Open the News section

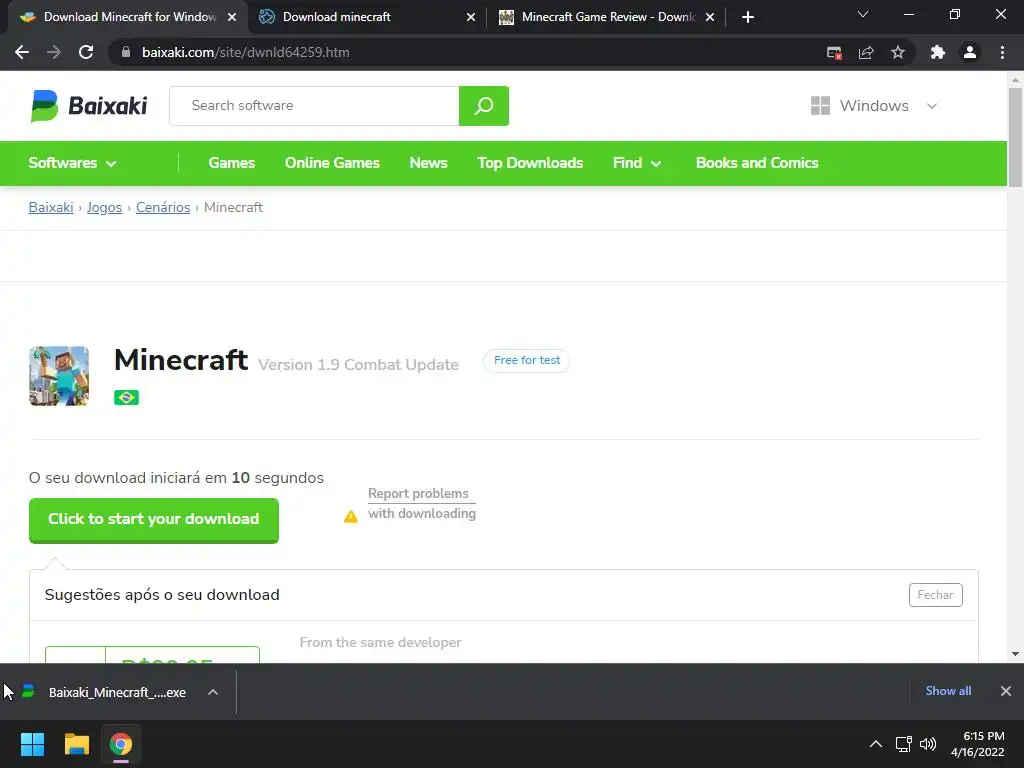coord(428,163)
